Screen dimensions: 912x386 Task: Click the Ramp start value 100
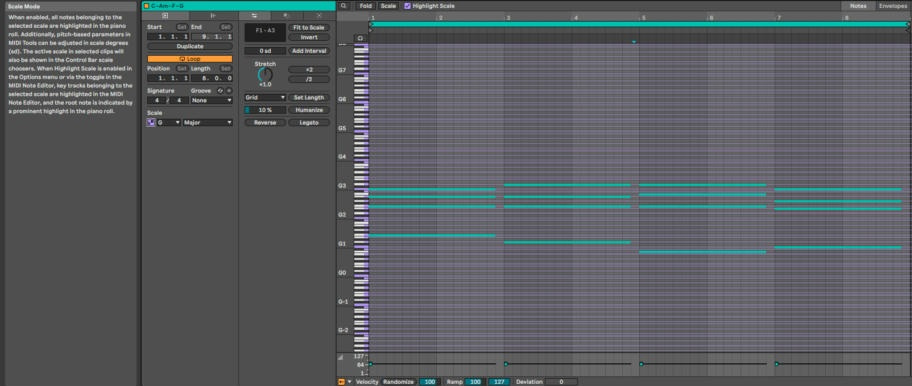coord(475,382)
